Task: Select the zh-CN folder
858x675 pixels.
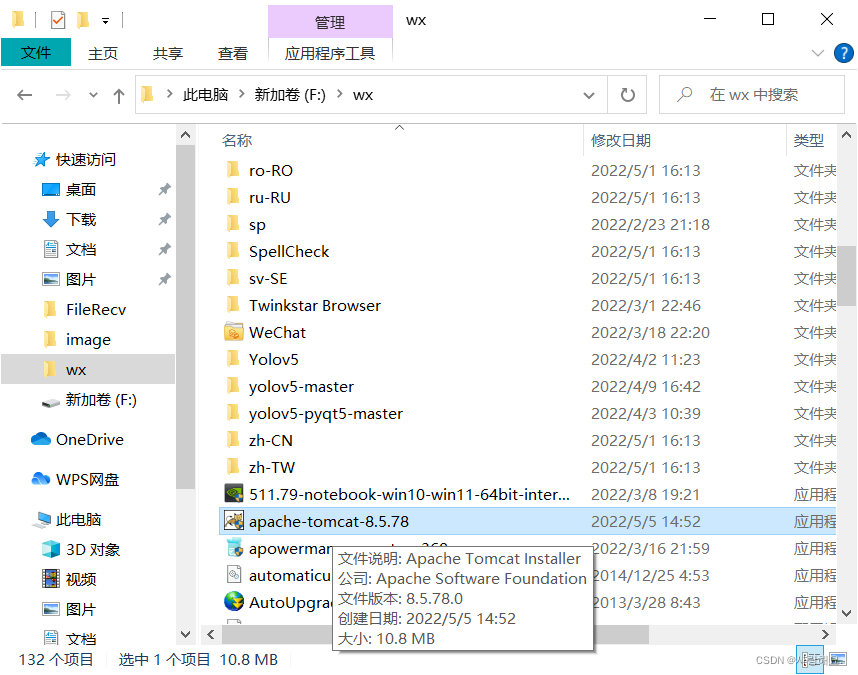Action: (270, 440)
